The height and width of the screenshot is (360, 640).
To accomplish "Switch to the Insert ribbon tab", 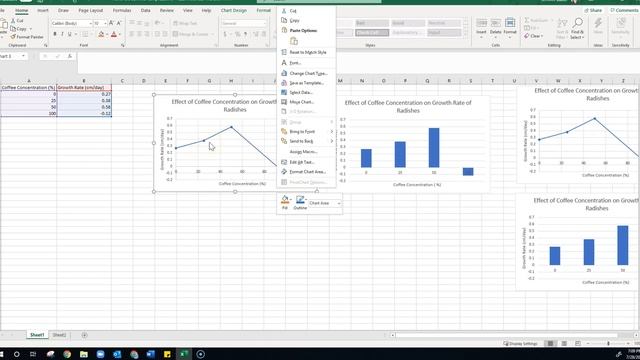I will coord(42,10).
